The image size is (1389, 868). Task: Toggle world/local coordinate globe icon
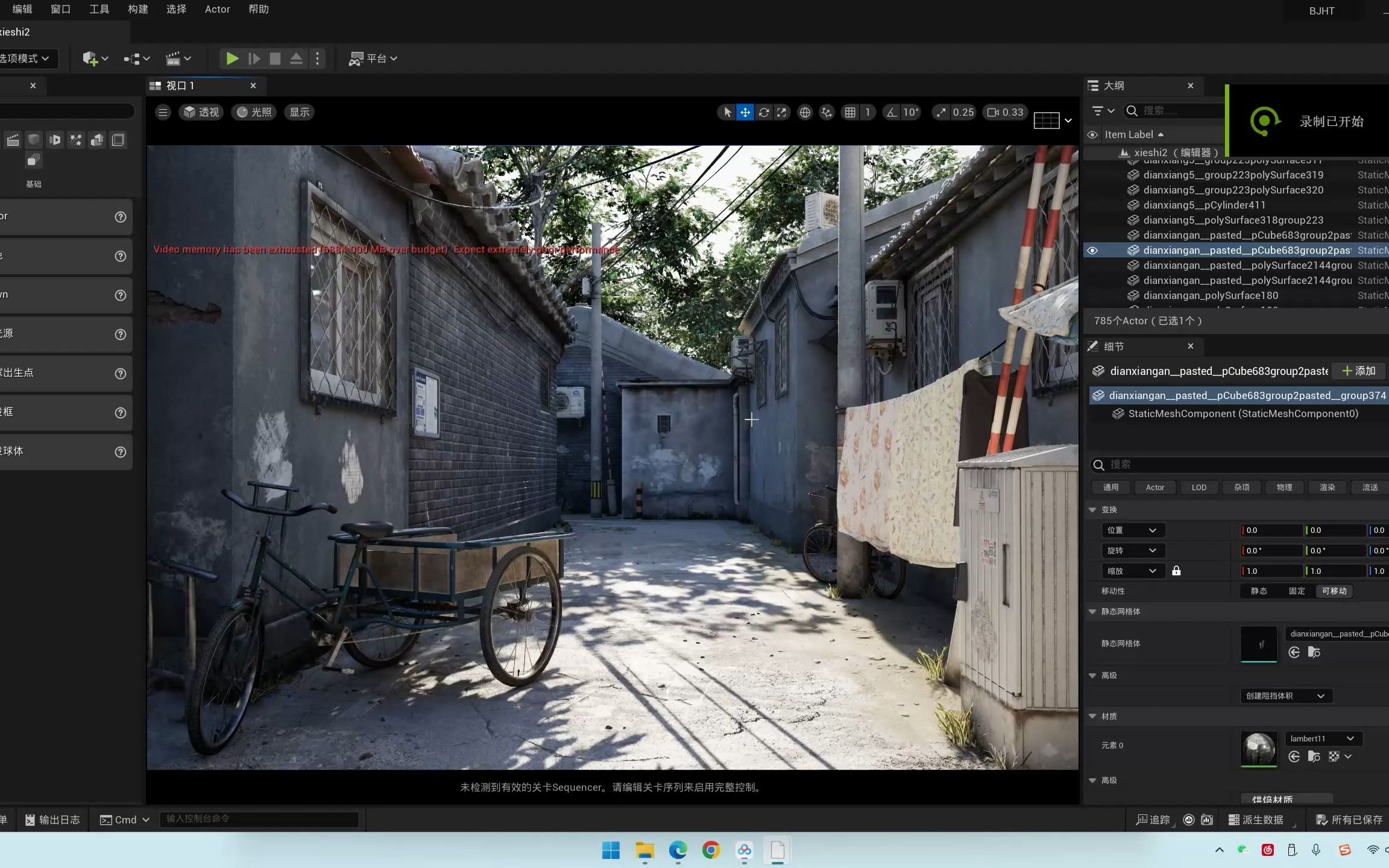[x=805, y=112]
